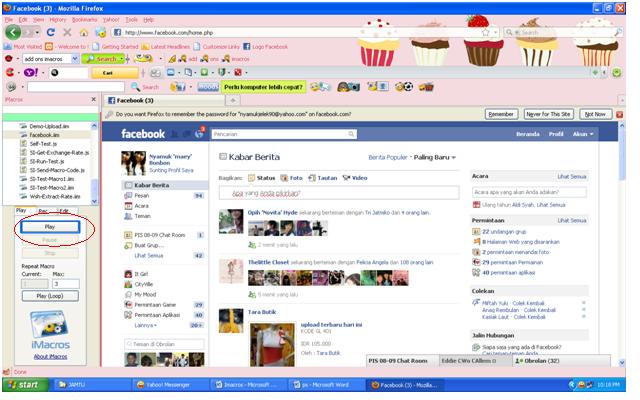Open the Tools menu
Image resolution: width=640 pixels, height=400 pixels.
click(131, 20)
